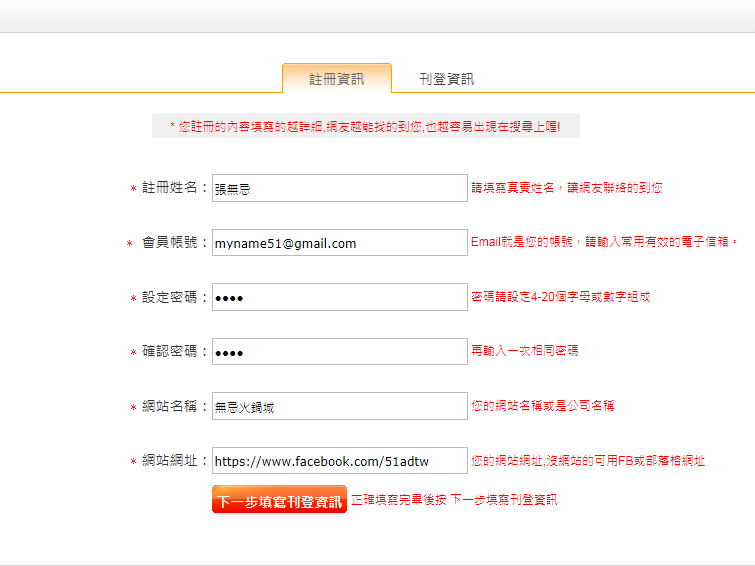Click the 網站名稱 label text
The width and height of the screenshot is (755, 566).
(175, 406)
